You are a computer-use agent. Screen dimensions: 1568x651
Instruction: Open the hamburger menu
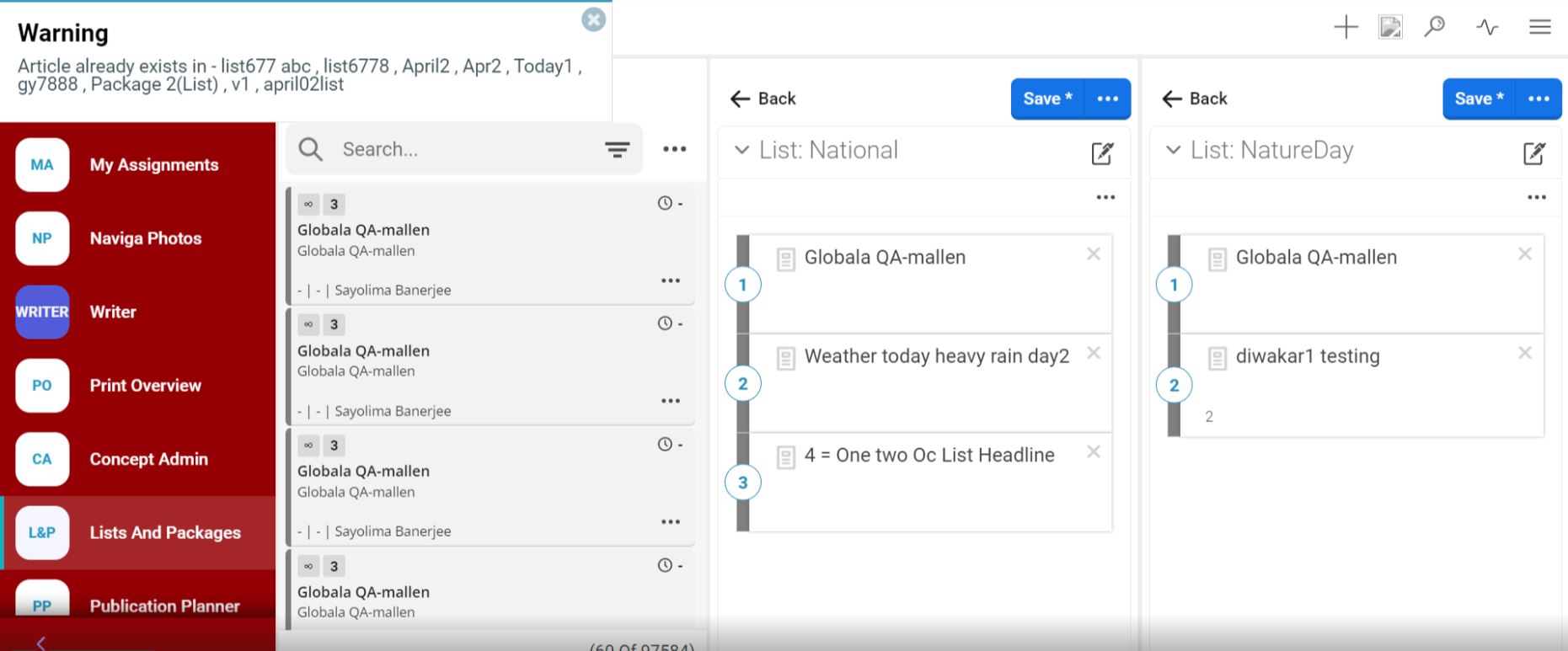tap(1539, 28)
